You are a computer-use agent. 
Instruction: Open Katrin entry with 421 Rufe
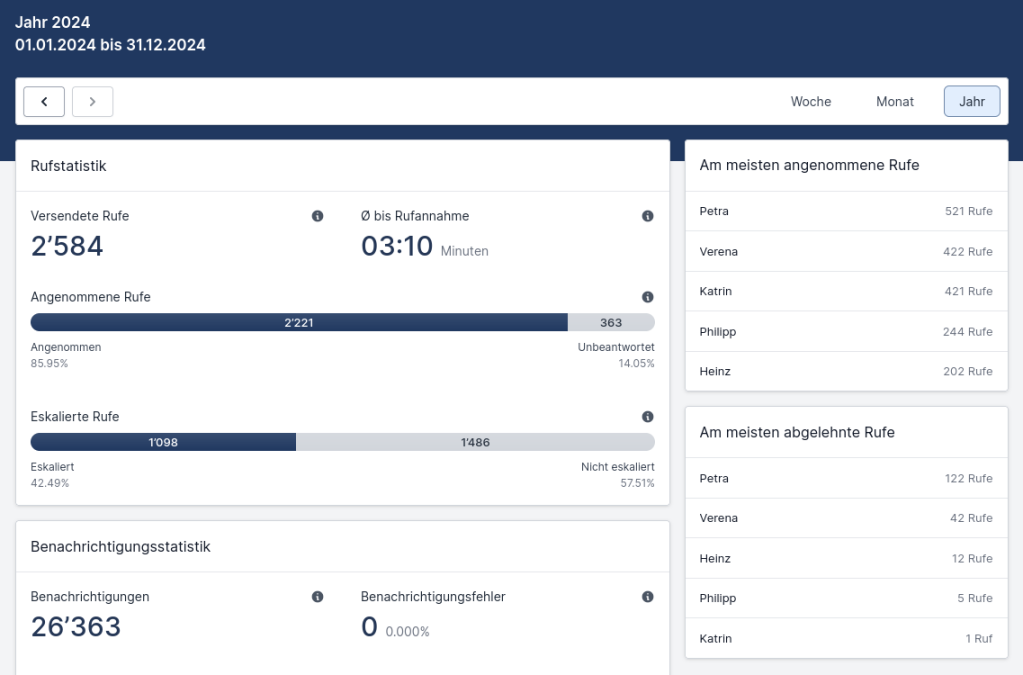click(846, 291)
